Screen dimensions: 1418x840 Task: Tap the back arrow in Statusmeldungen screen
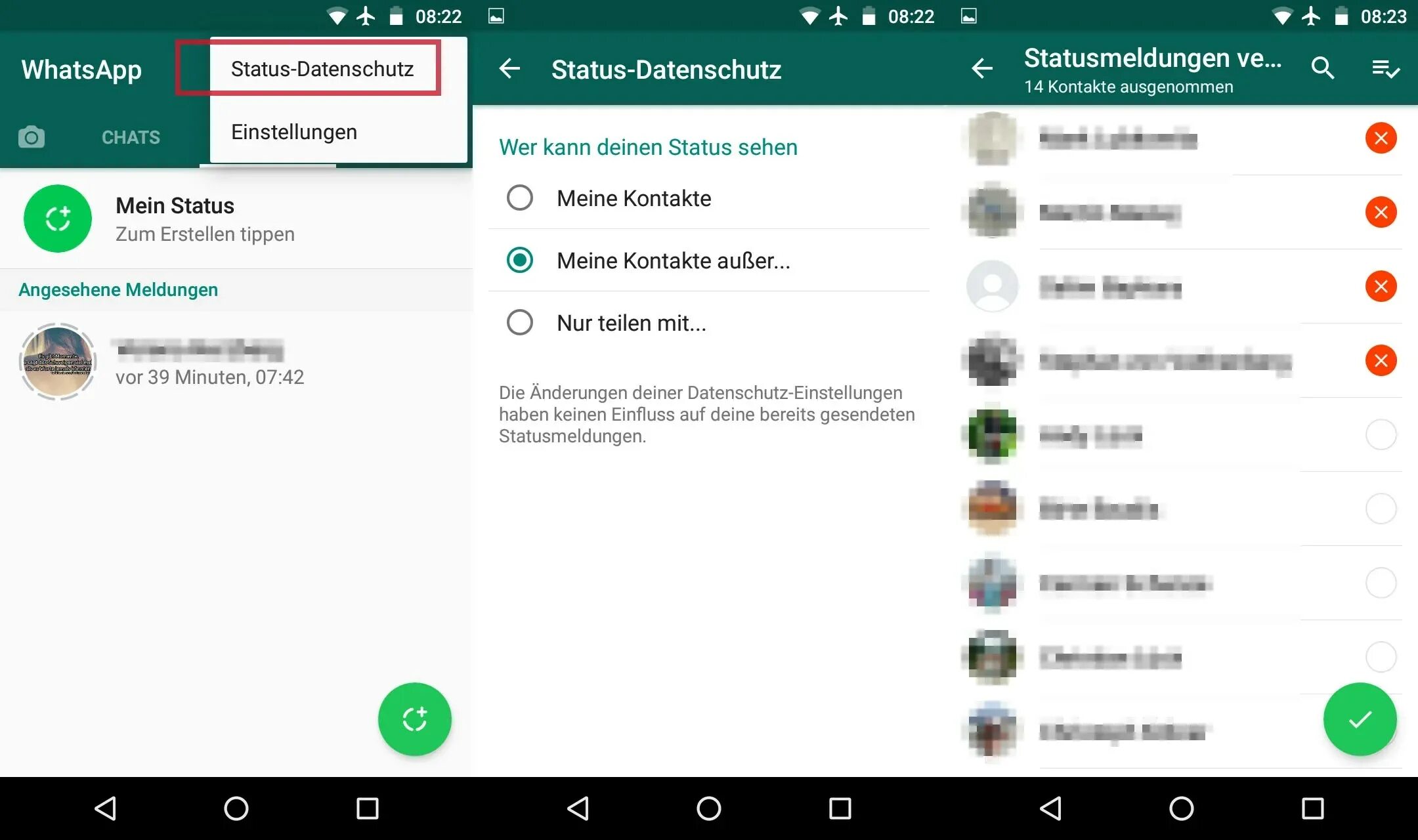(981, 68)
